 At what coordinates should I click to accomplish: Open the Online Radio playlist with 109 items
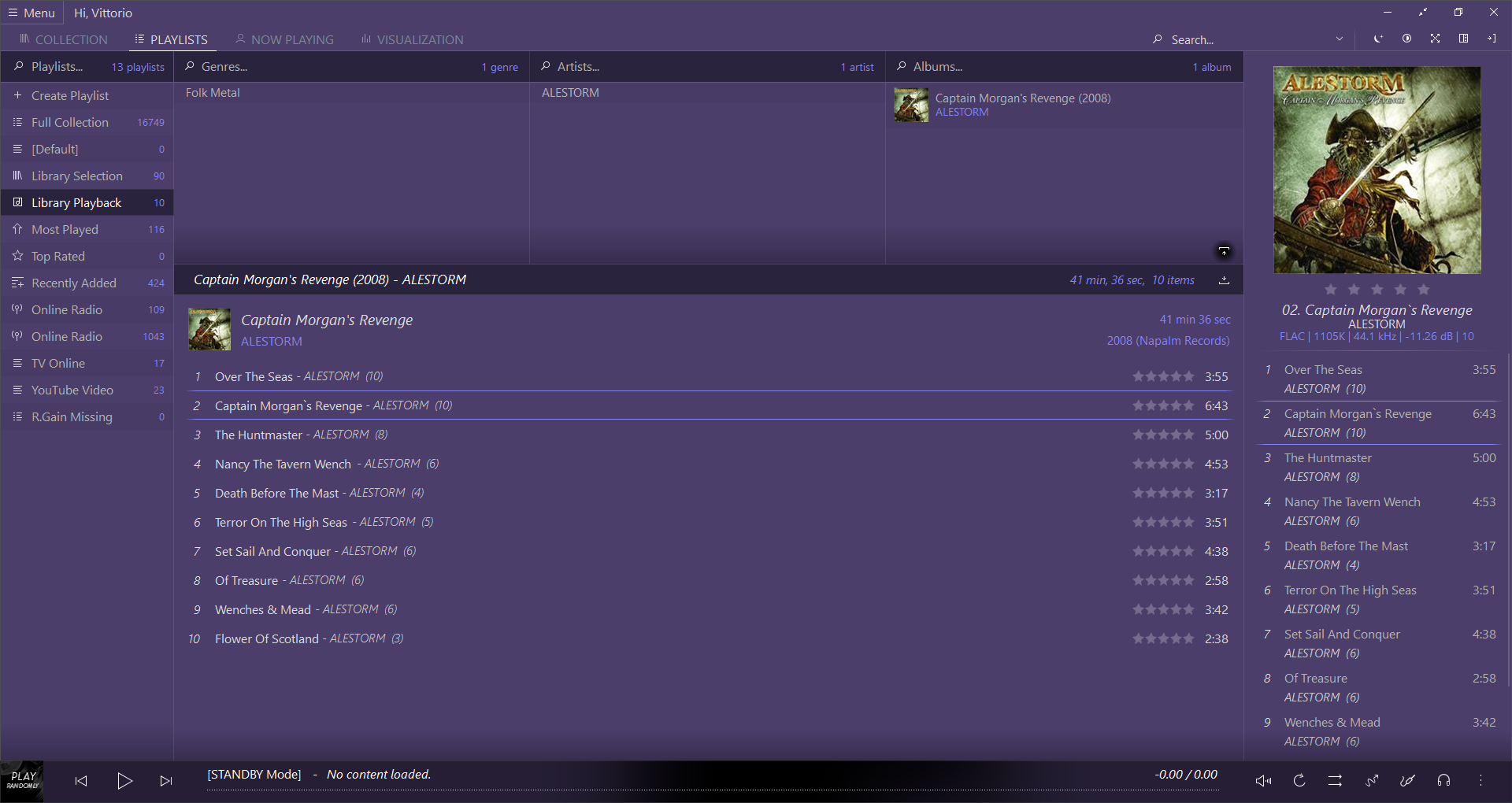coord(87,309)
